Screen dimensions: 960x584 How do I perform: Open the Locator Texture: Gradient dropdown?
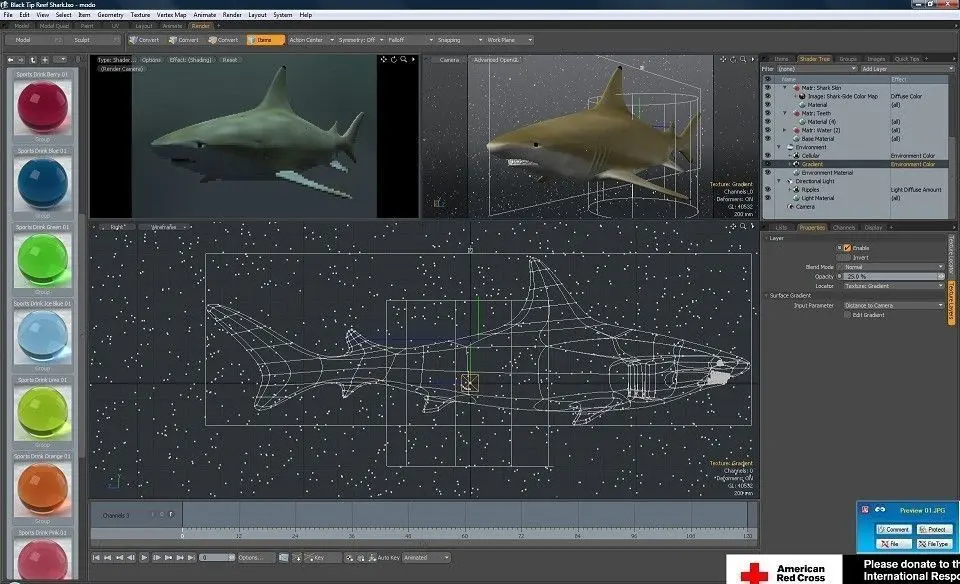pos(893,286)
